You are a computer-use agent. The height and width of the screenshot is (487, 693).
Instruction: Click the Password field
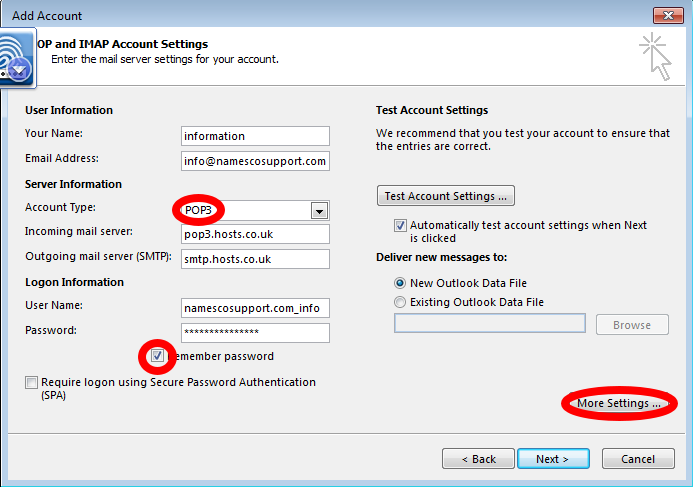pyautogui.click(x=255, y=333)
